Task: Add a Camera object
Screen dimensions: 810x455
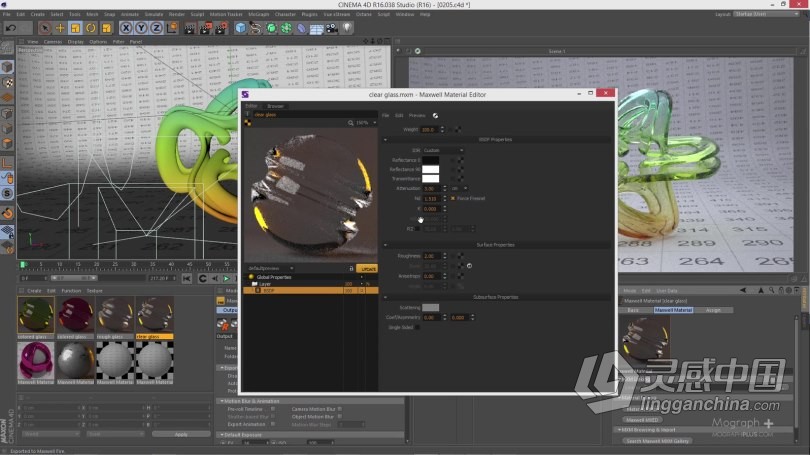Action: click(x=332, y=28)
